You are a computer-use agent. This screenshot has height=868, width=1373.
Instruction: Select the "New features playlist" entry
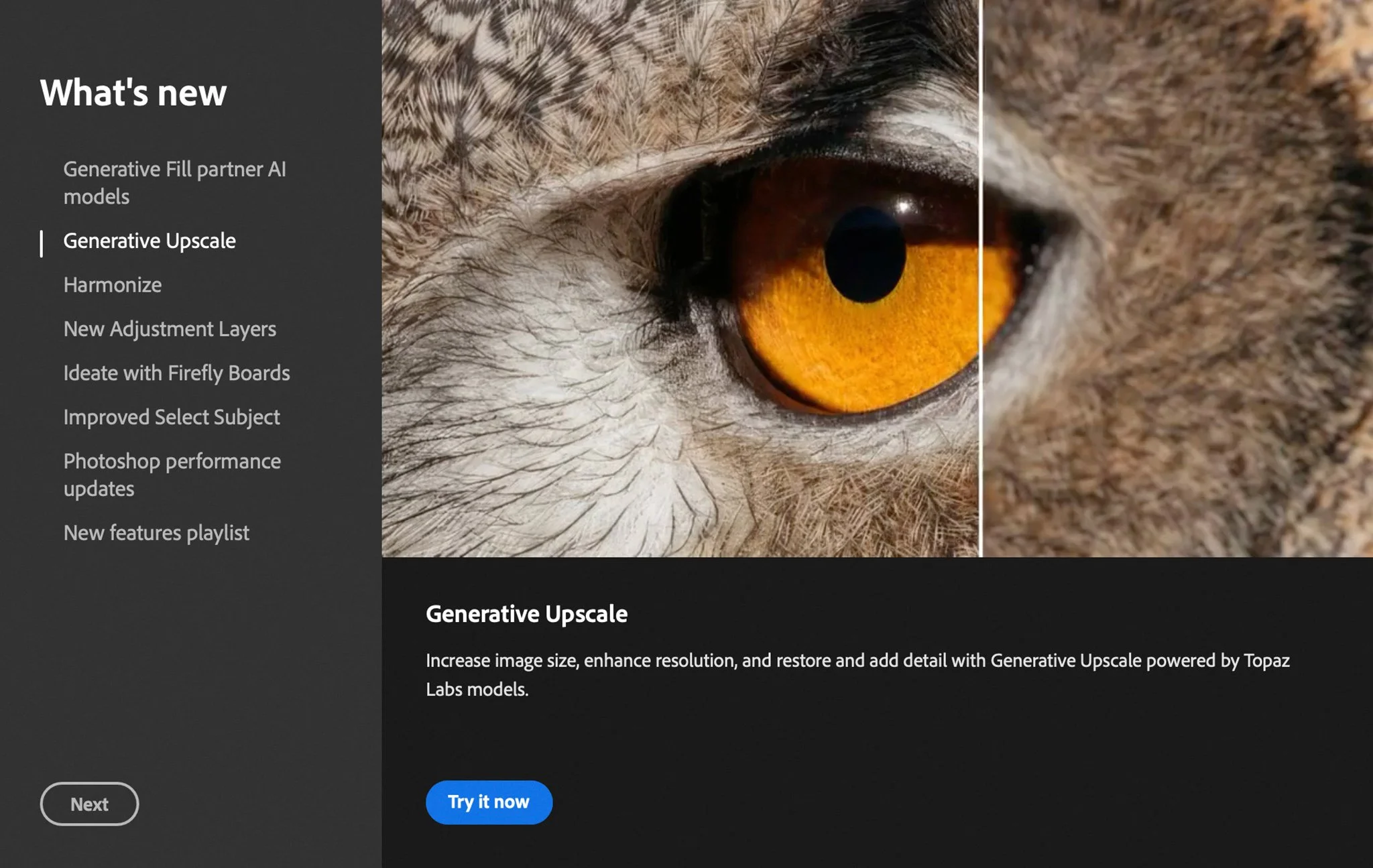point(156,532)
